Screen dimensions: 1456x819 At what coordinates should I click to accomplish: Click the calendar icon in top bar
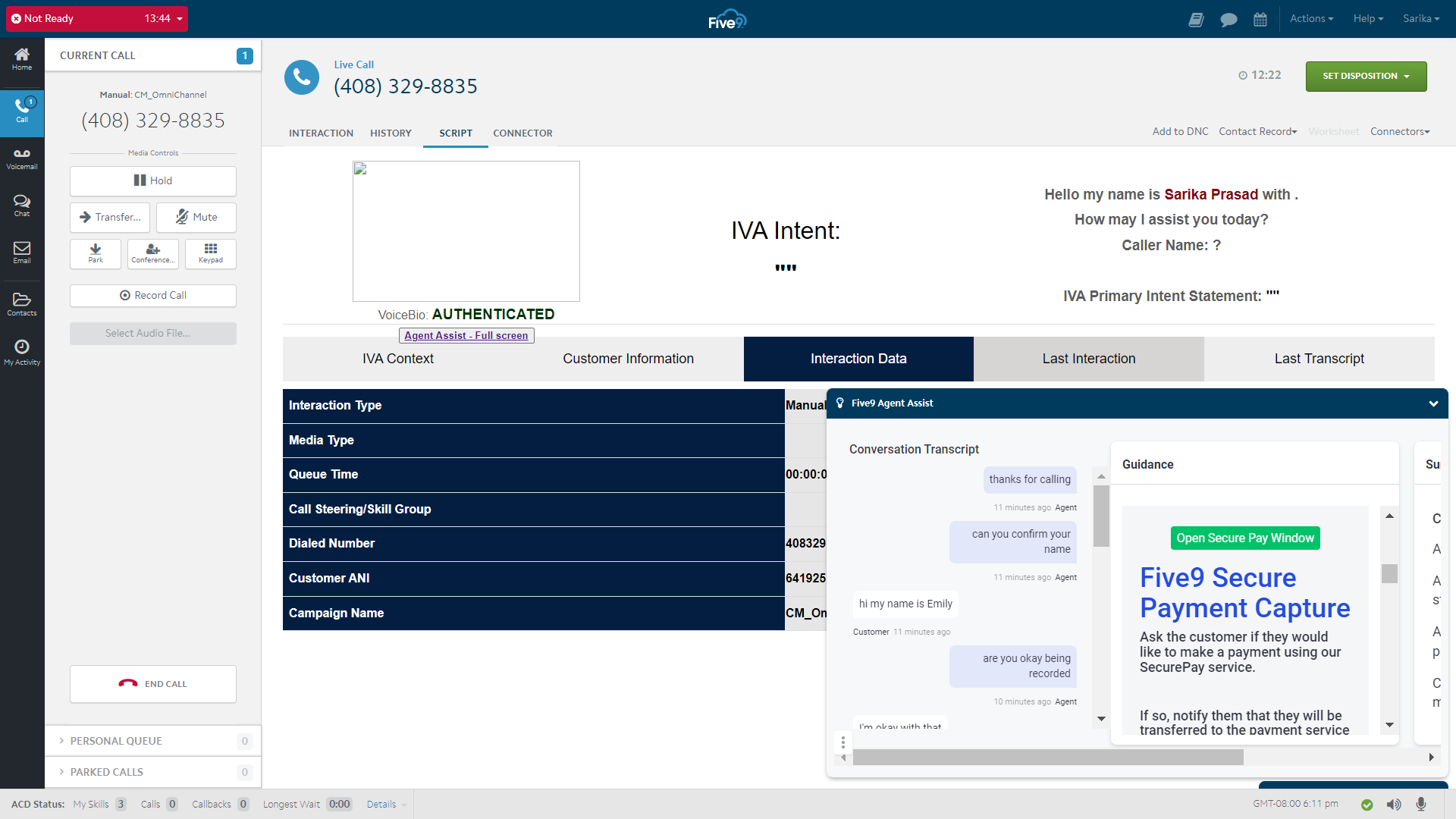pyautogui.click(x=1260, y=20)
